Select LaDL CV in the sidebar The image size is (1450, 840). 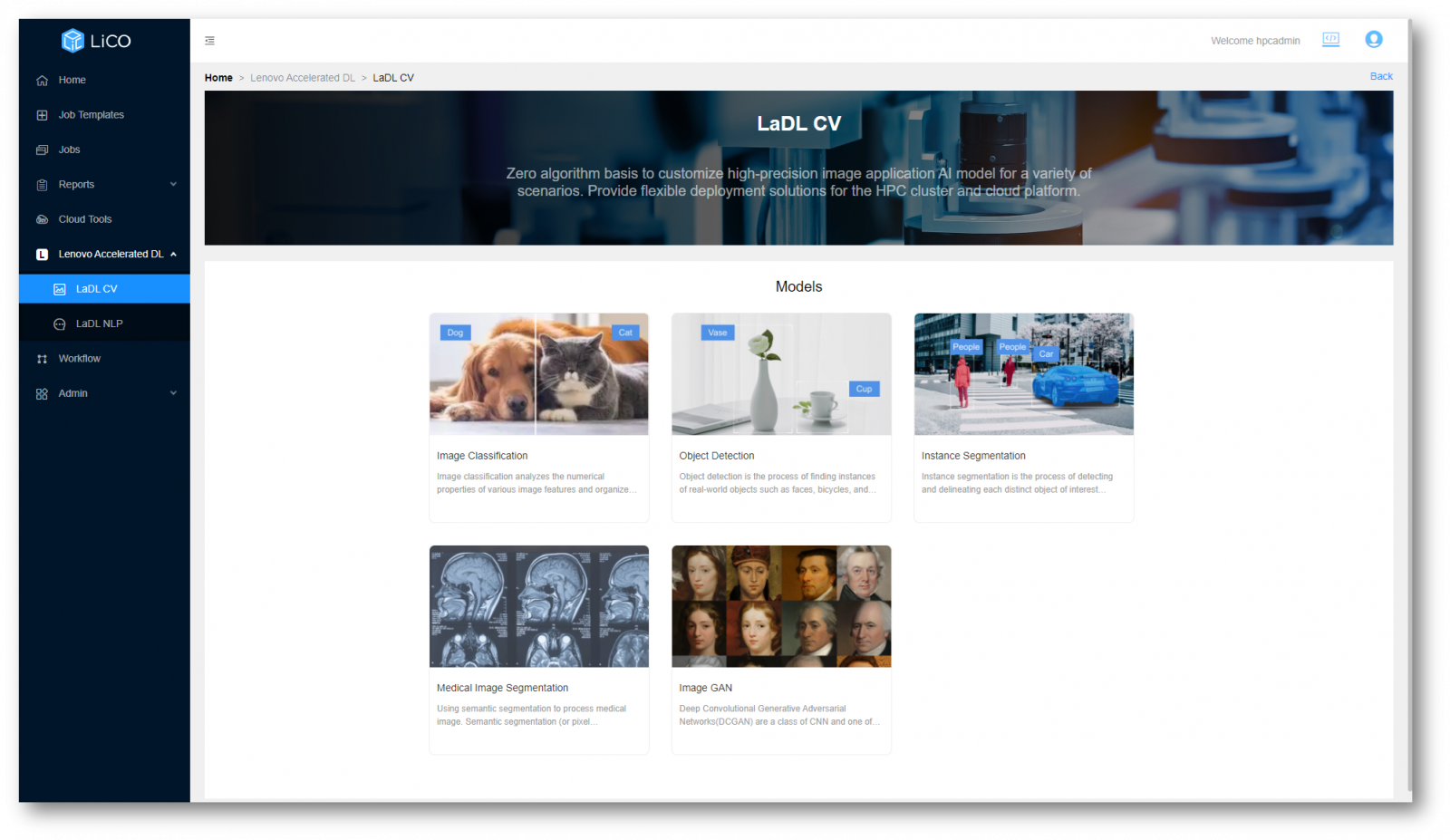pyautogui.click(x=96, y=289)
